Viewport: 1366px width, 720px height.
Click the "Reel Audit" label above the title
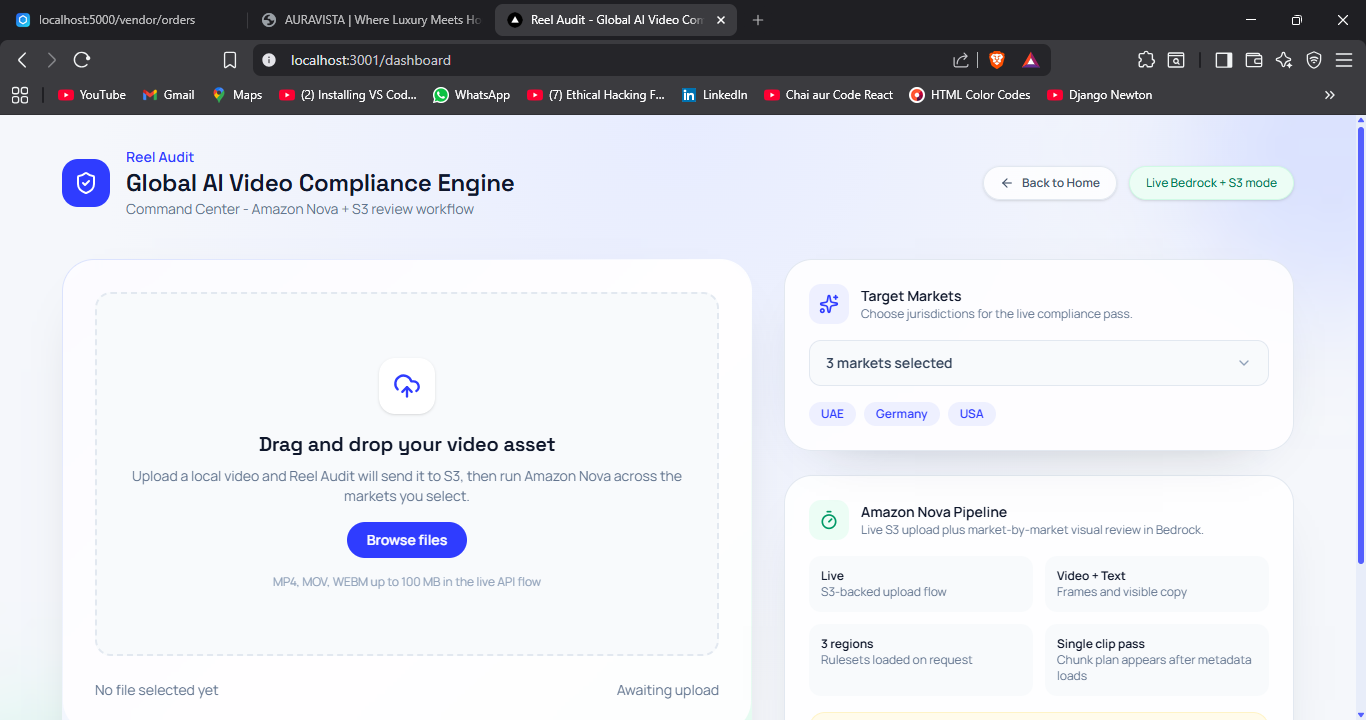point(160,157)
